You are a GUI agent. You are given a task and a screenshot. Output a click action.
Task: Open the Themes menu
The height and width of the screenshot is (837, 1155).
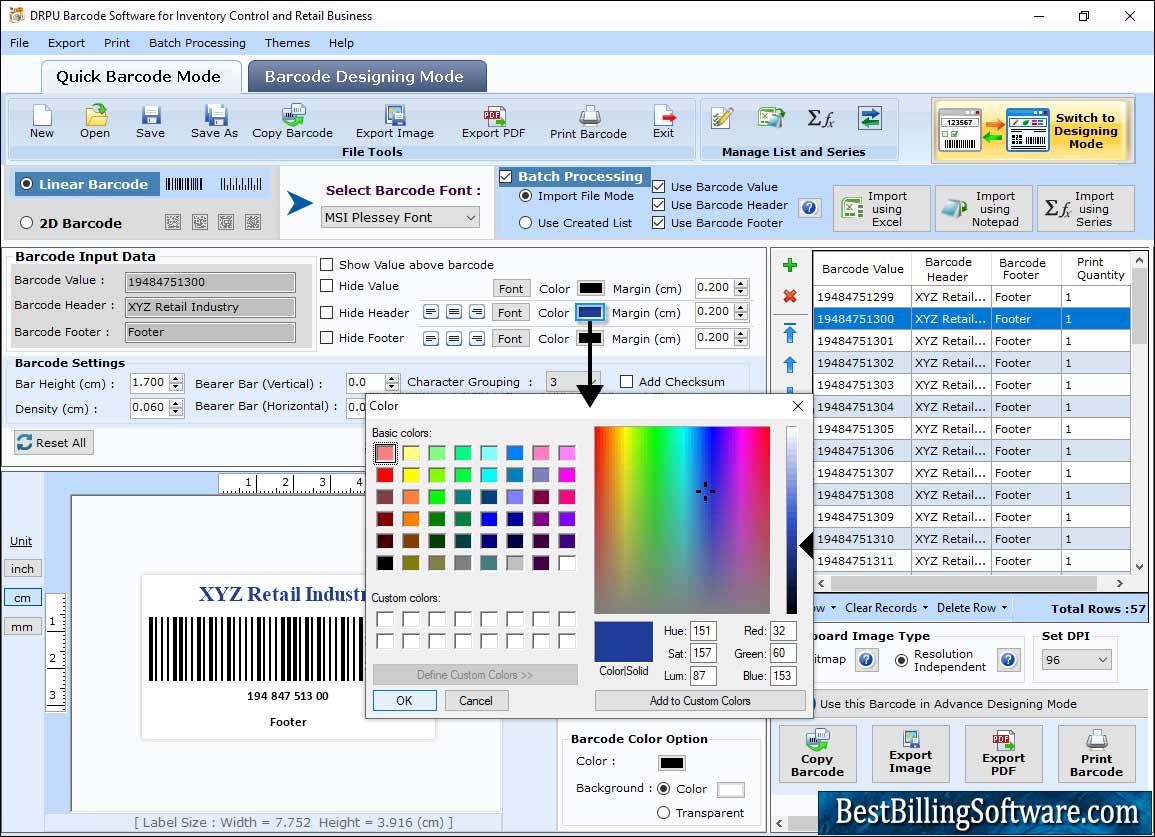pos(287,43)
